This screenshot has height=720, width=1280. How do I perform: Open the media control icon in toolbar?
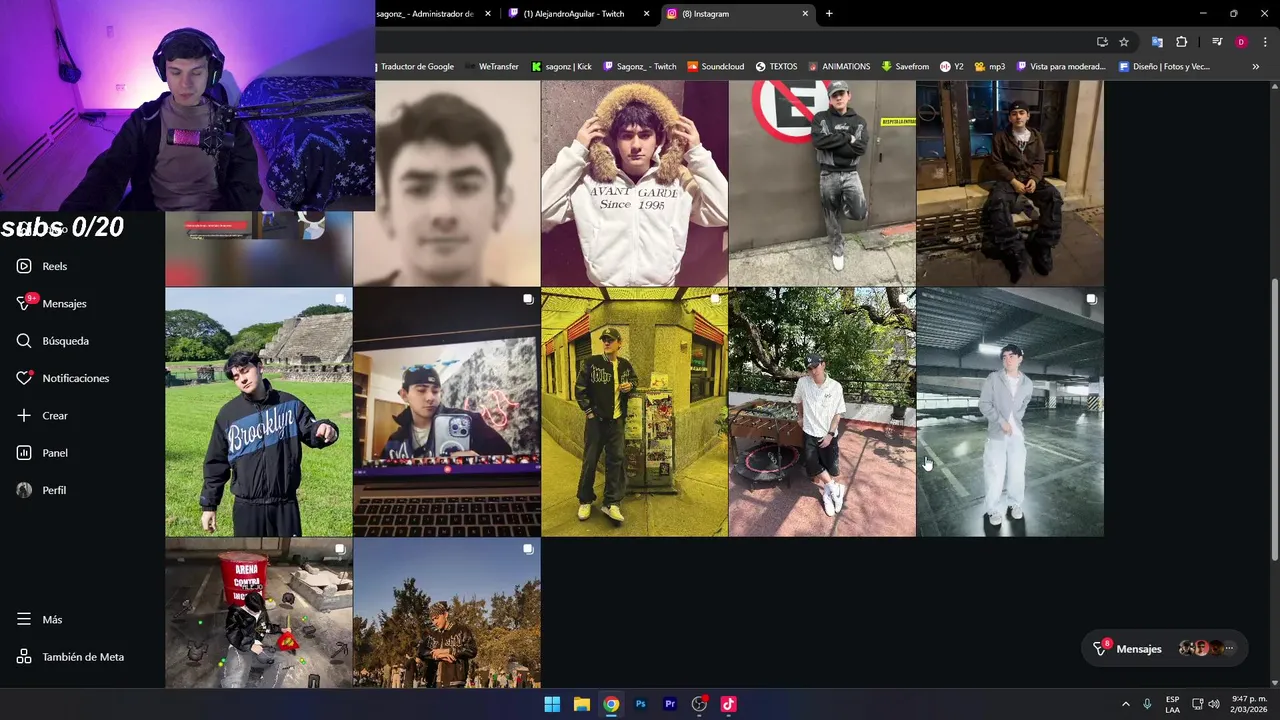tap(1217, 42)
